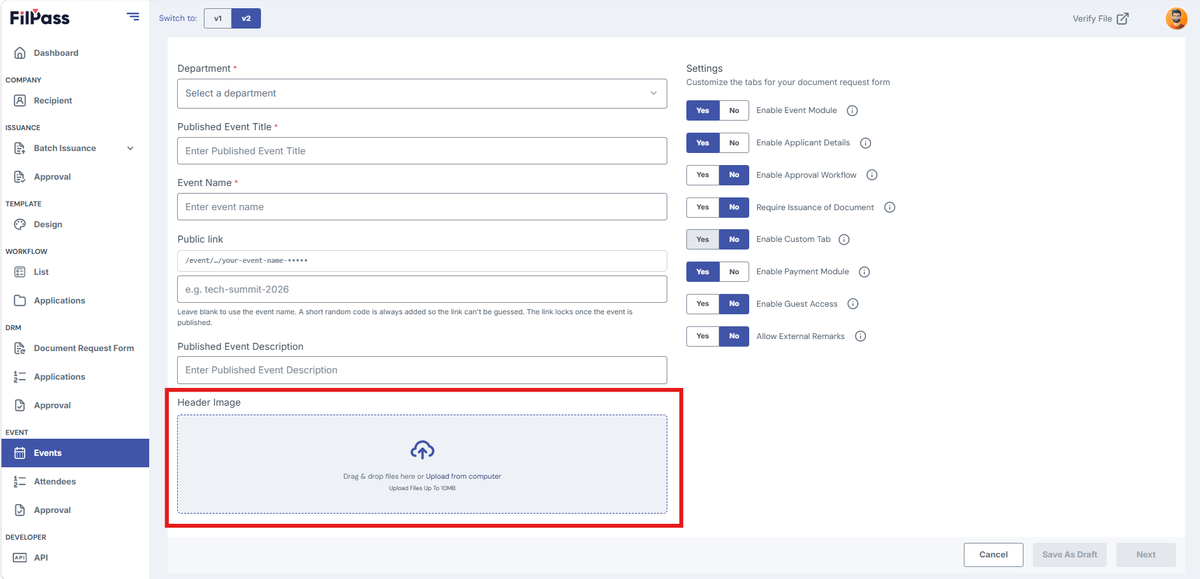Select the Events sidebar item

click(74, 453)
